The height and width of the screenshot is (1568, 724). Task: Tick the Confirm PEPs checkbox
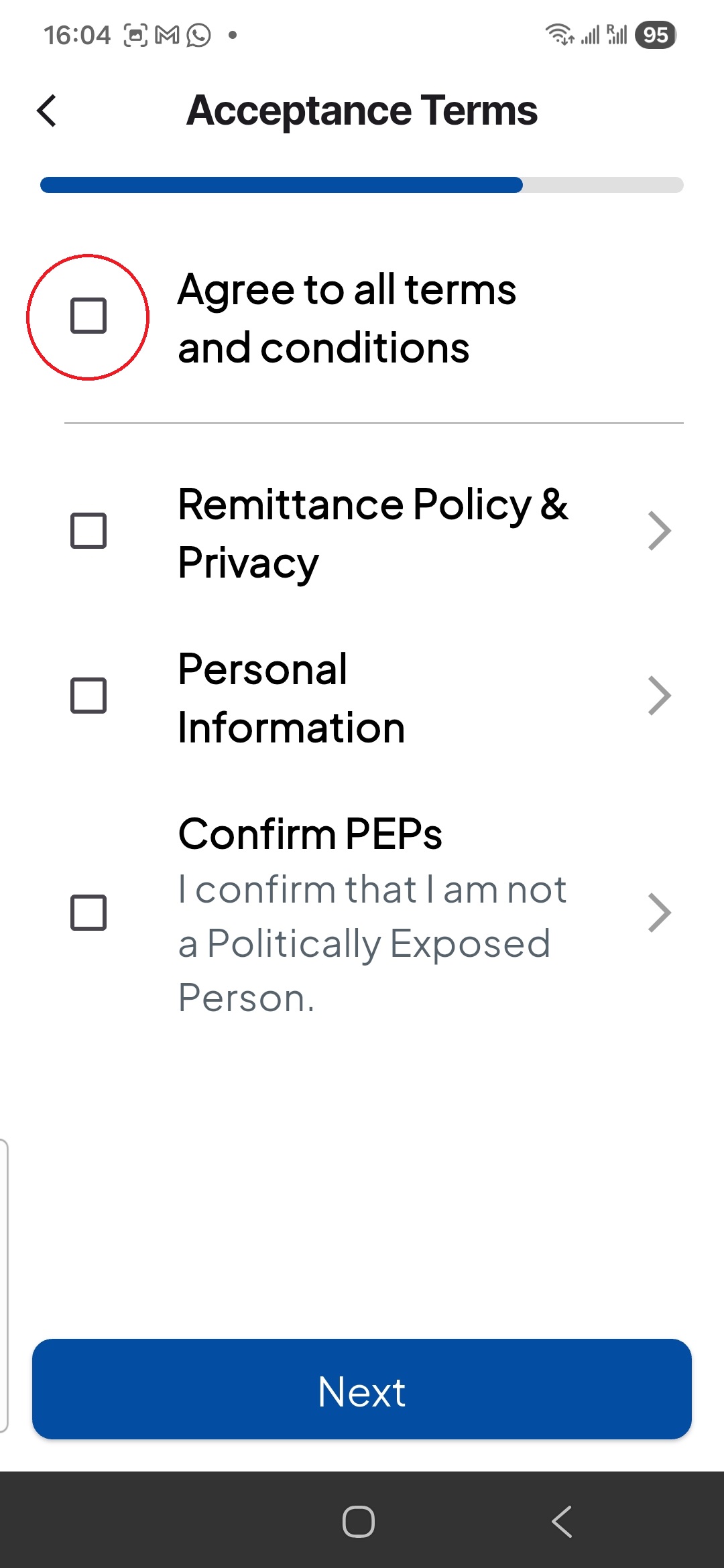pyautogui.click(x=88, y=913)
